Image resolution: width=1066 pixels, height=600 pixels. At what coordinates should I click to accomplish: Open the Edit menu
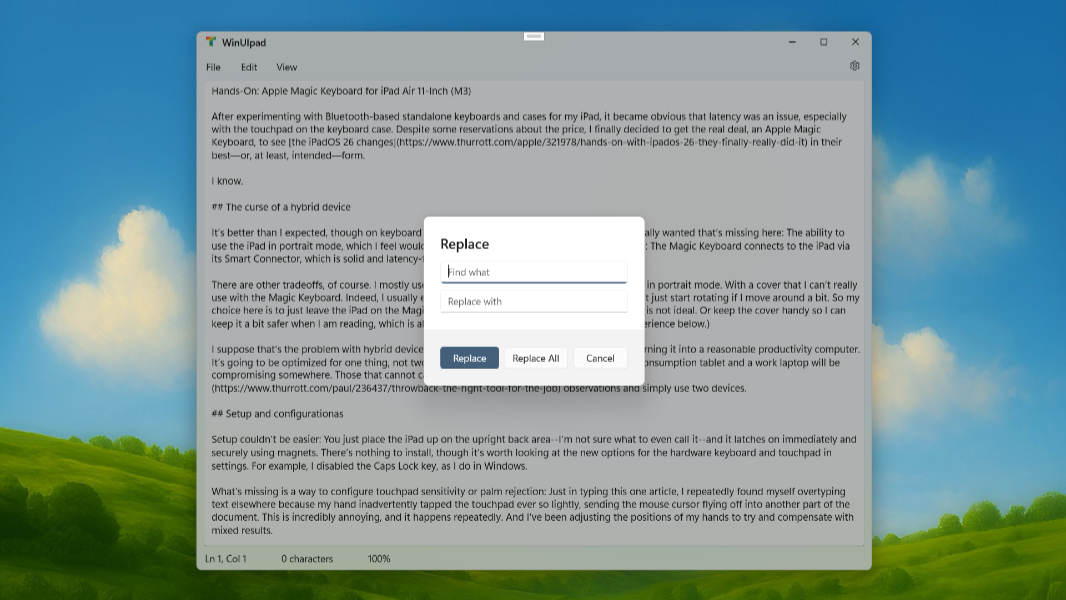249,67
